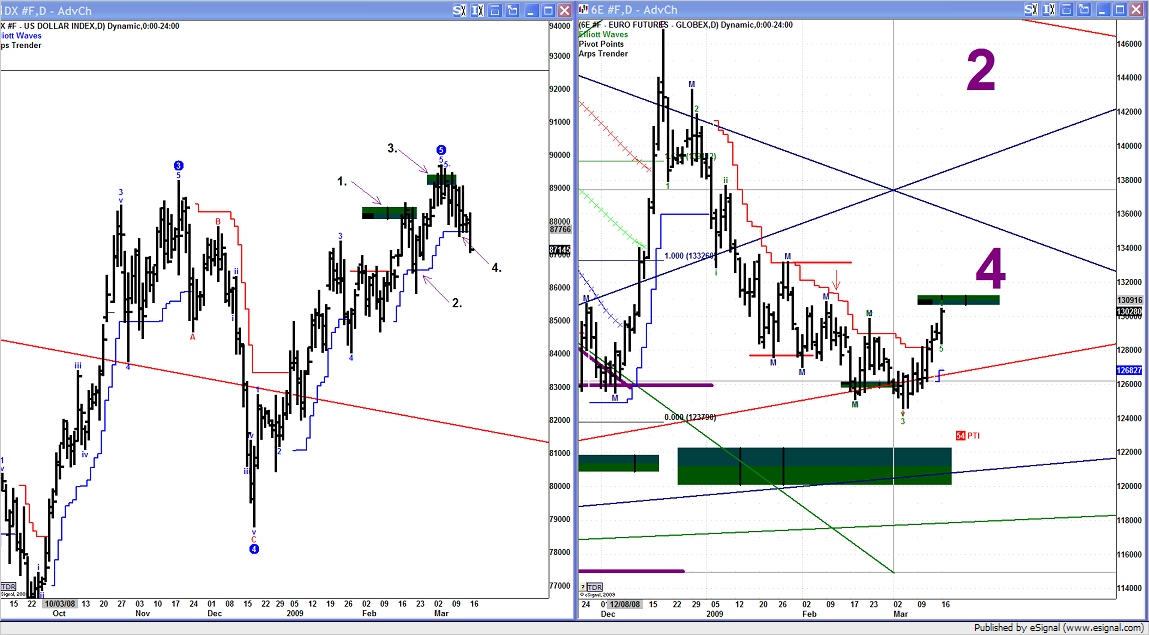Screen dimensions: 1149x635
Task: Click the tile-window icon on Dollar Index chart
Action: point(495,9)
